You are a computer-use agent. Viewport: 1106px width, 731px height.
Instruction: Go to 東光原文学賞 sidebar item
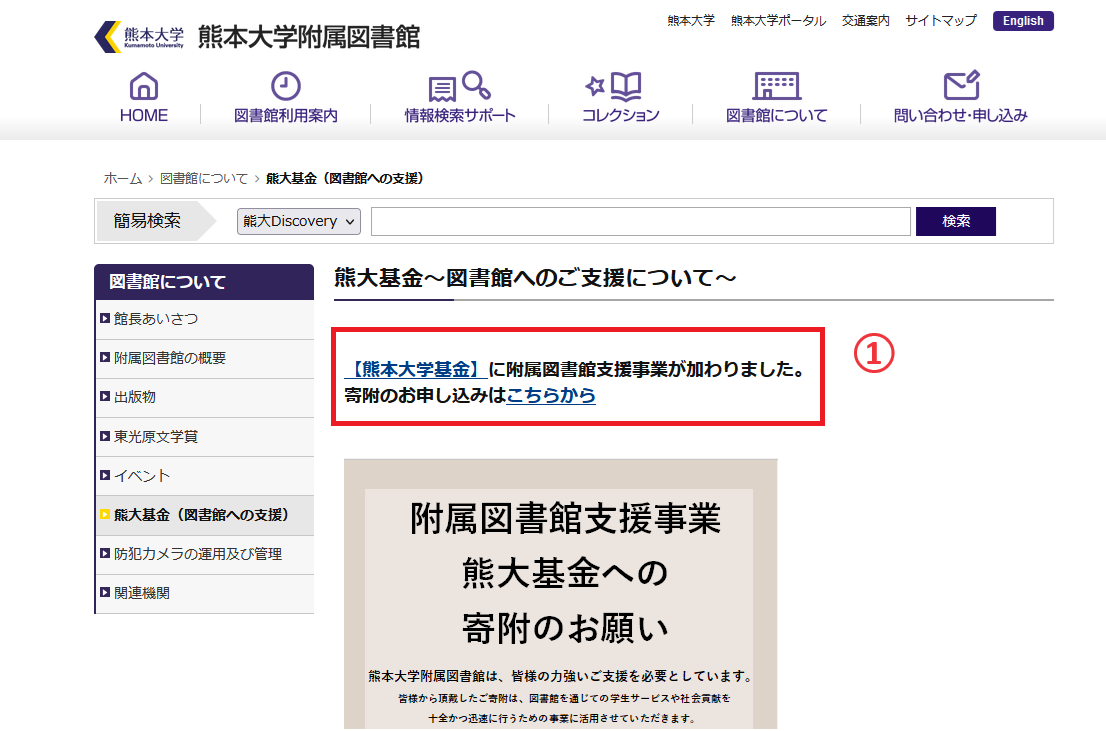click(x=156, y=436)
